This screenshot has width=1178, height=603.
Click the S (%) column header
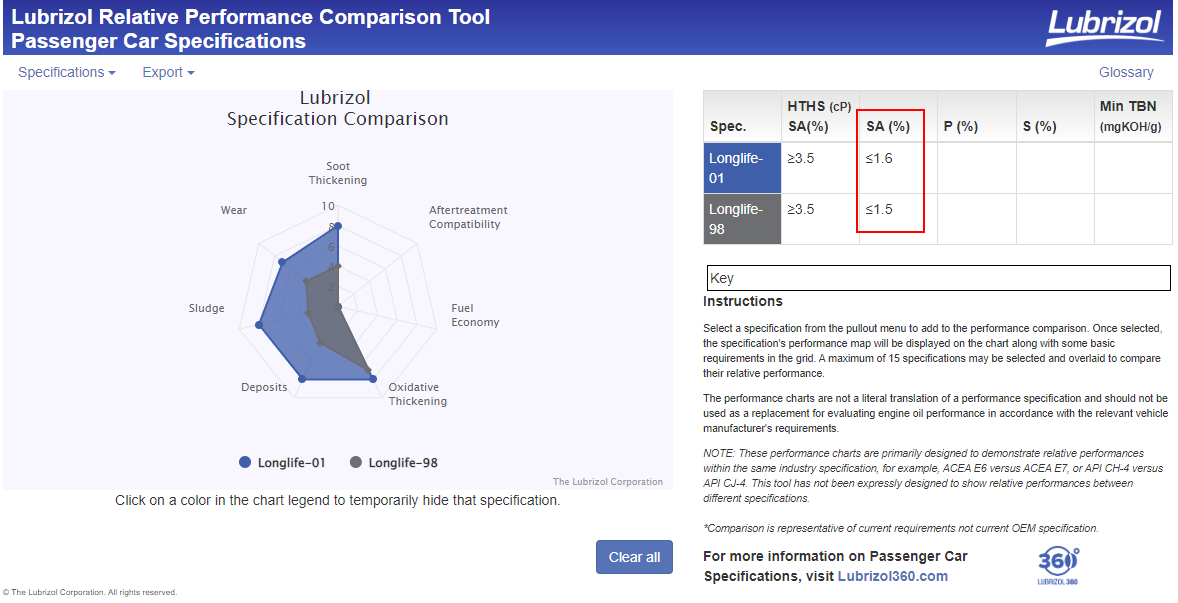click(1055, 117)
